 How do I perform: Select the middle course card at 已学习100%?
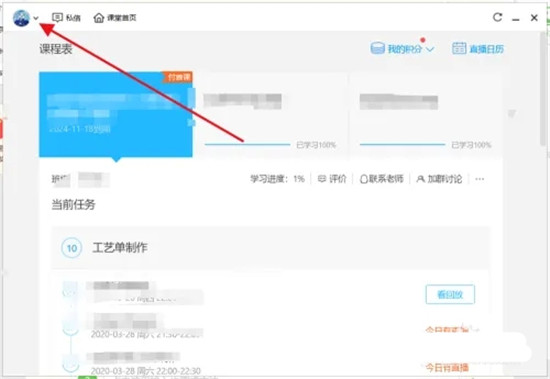(x=270, y=114)
